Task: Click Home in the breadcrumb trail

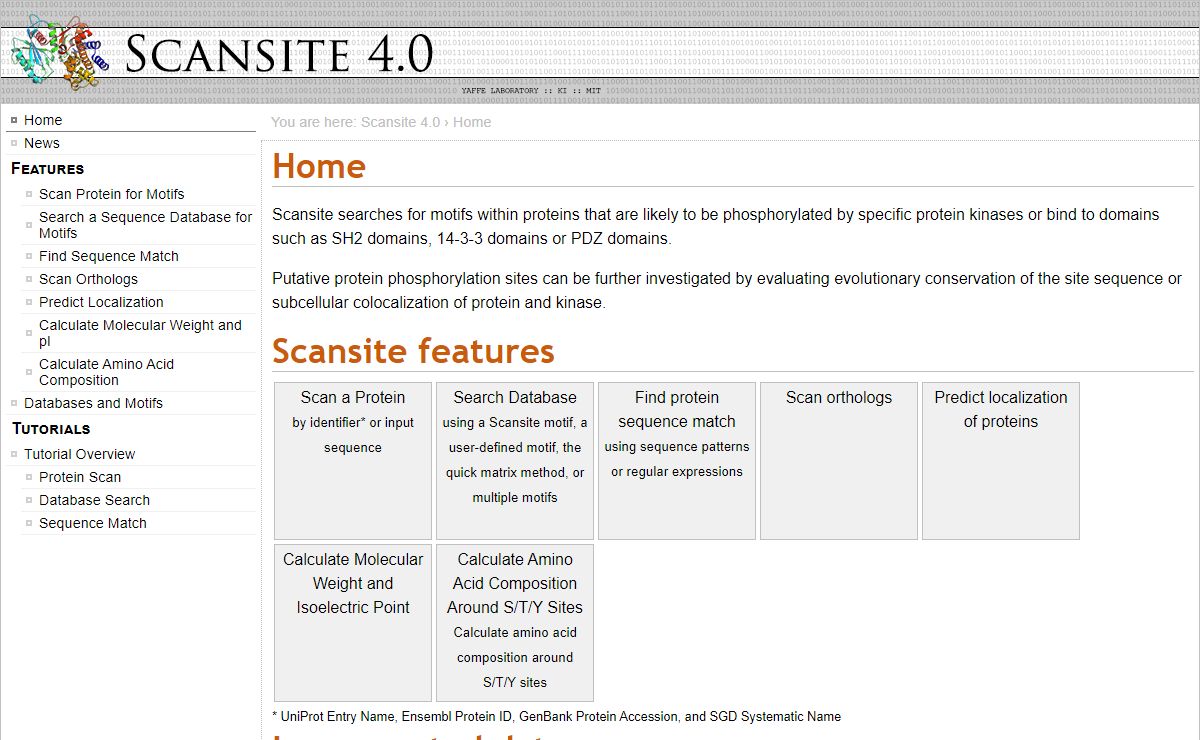Action: (x=472, y=122)
